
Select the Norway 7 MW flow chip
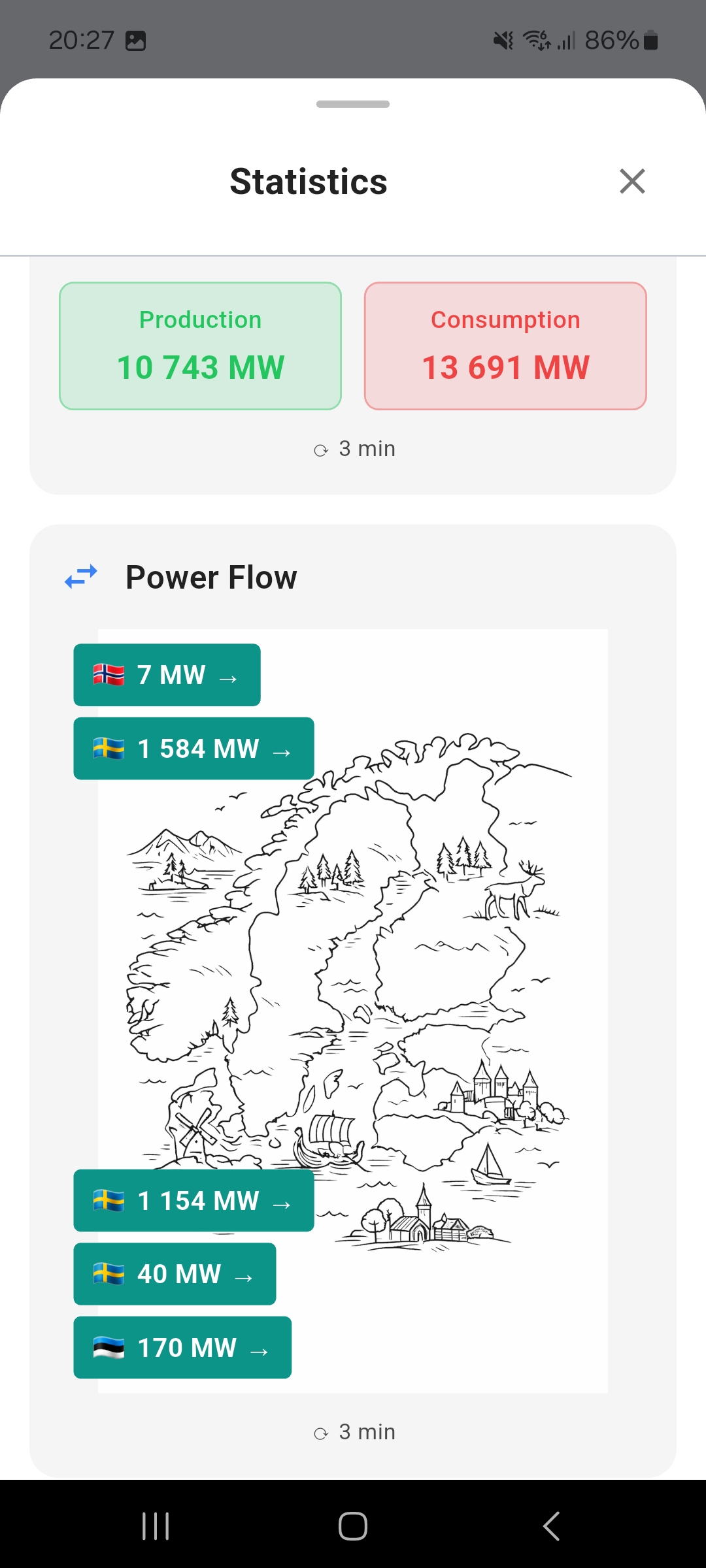point(167,675)
